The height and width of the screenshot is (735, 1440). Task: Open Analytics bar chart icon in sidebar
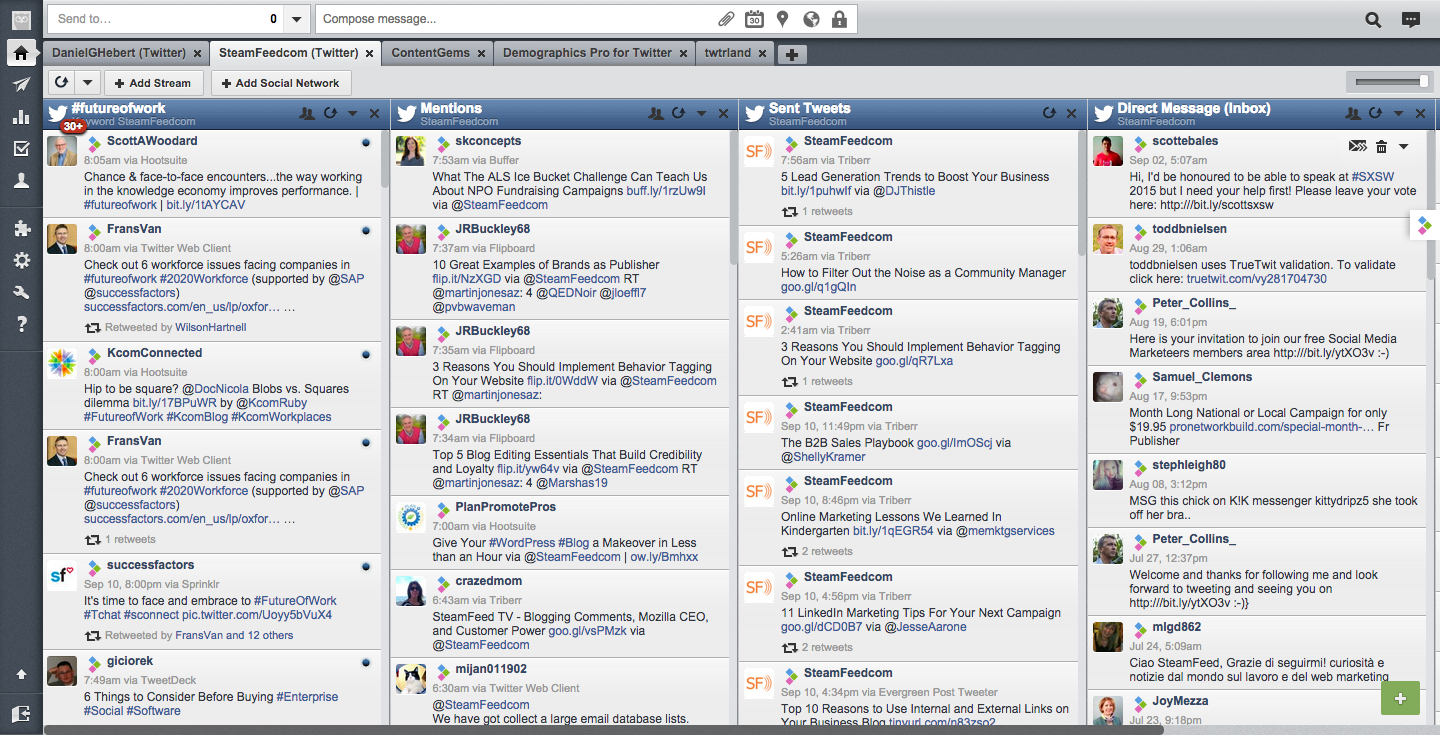[x=21, y=117]
